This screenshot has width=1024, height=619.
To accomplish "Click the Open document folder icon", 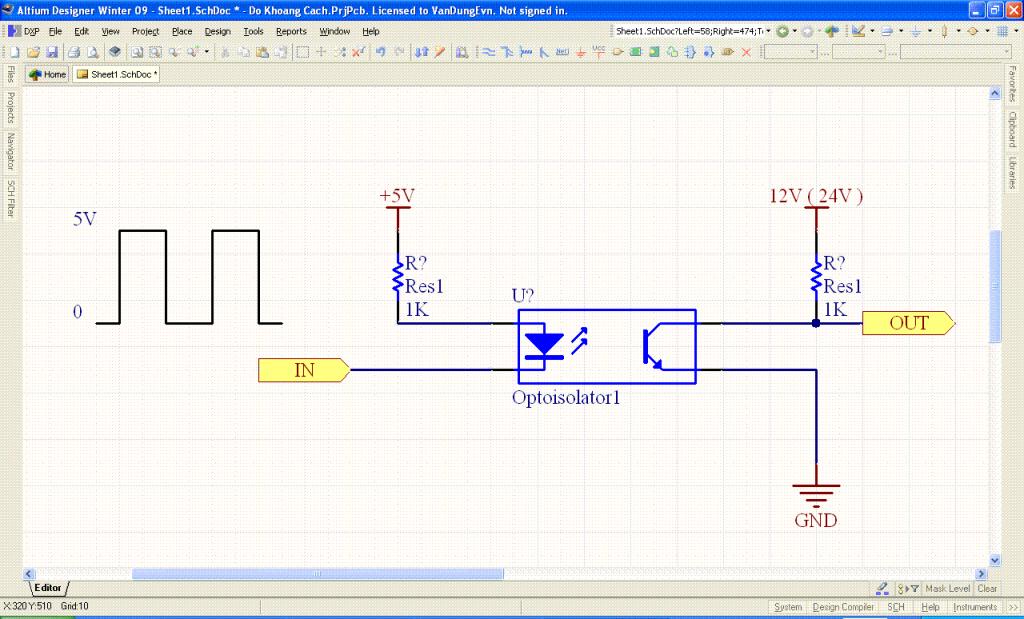I will pos(32,51).
